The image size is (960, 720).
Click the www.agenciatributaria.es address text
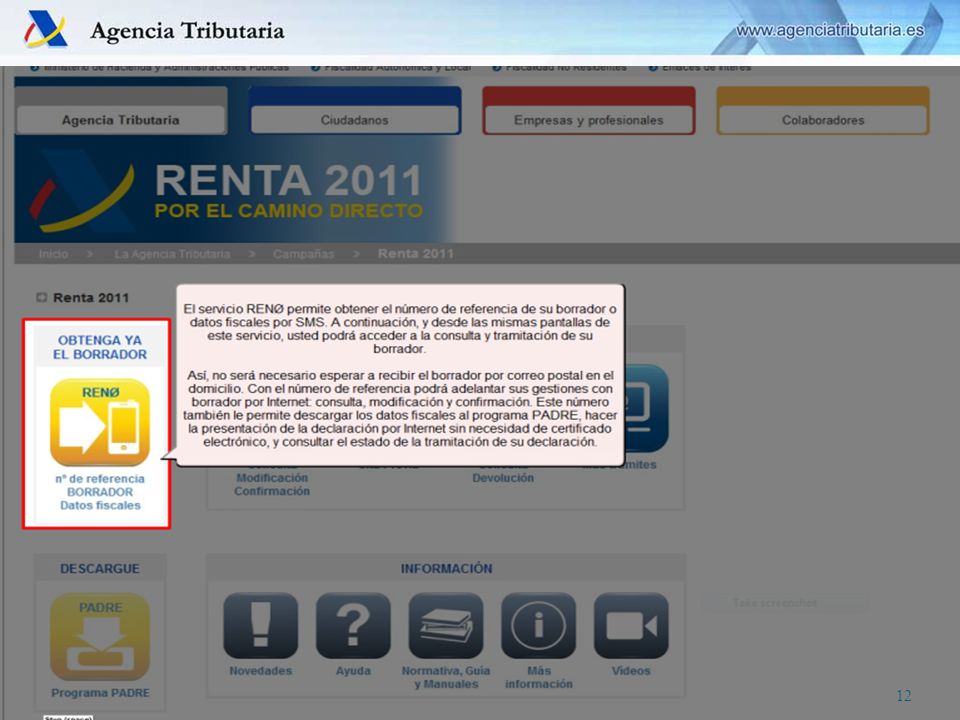[x=830, y=30]
